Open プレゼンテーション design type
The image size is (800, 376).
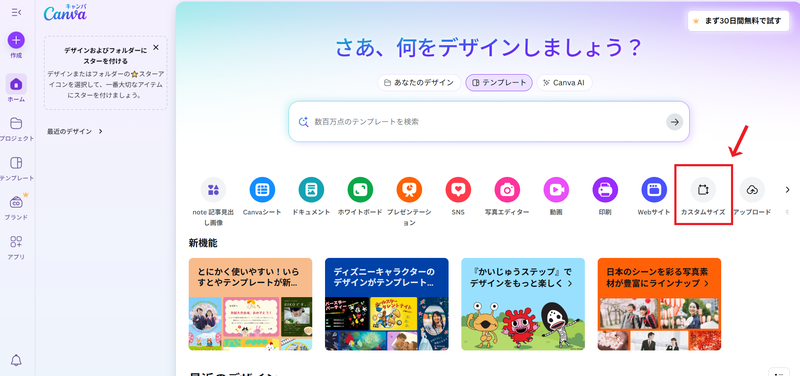coord(409,202)
